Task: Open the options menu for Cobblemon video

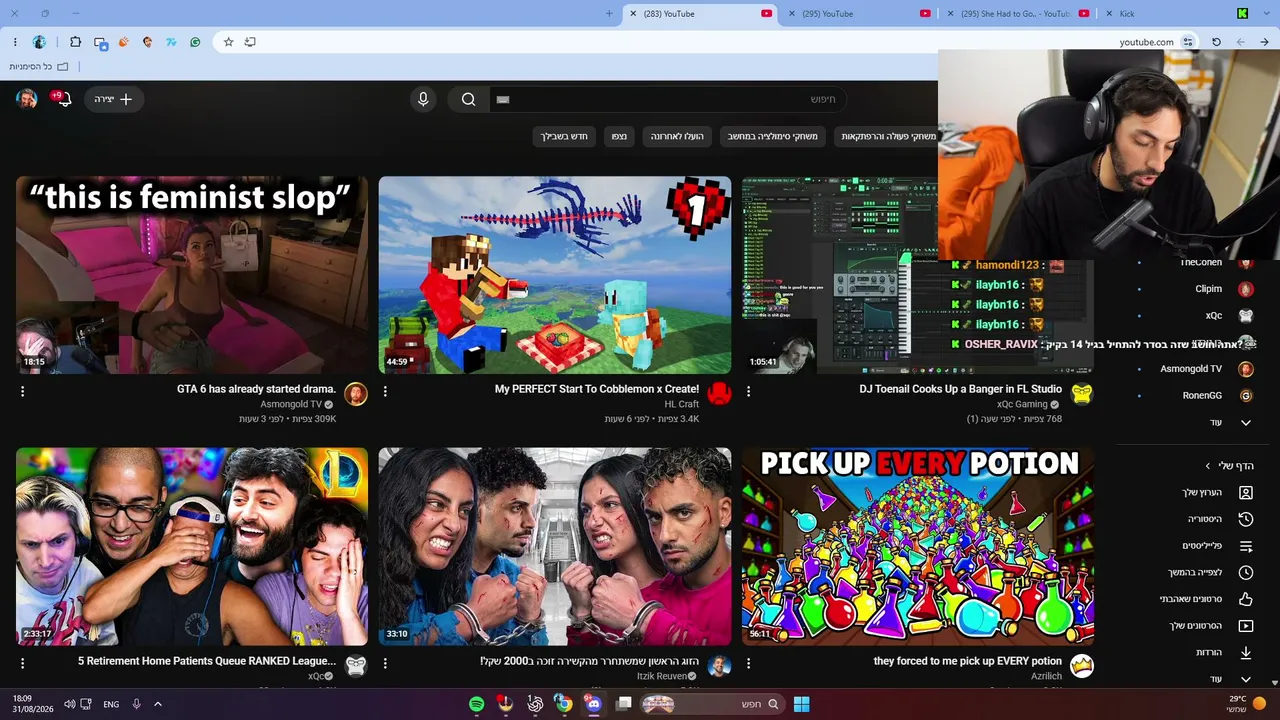Action: pos(385,391)
